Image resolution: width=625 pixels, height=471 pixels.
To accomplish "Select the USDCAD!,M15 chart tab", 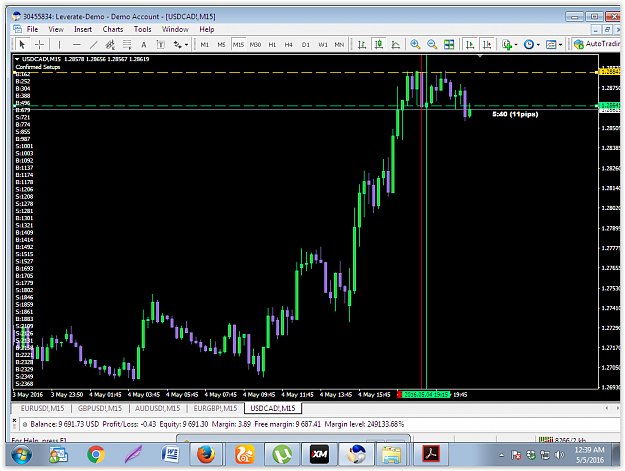I will coord(273,408).
